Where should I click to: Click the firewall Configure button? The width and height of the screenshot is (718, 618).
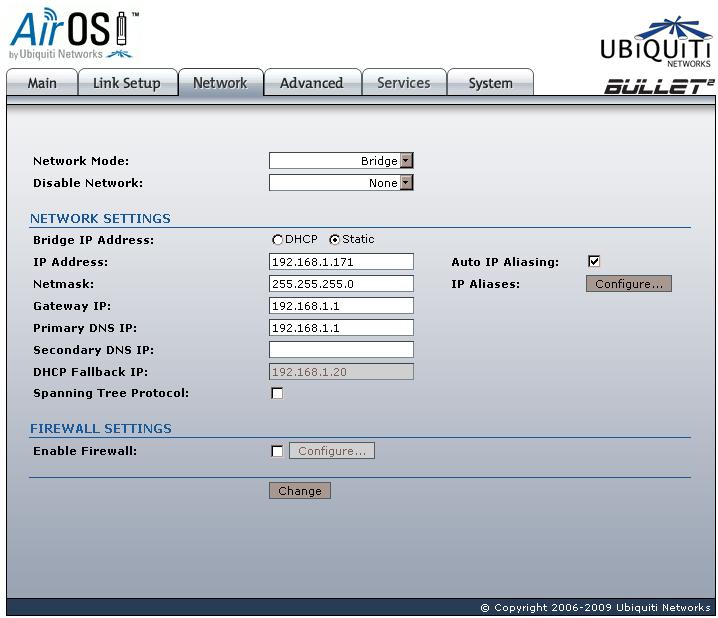[x=332, y=451]
